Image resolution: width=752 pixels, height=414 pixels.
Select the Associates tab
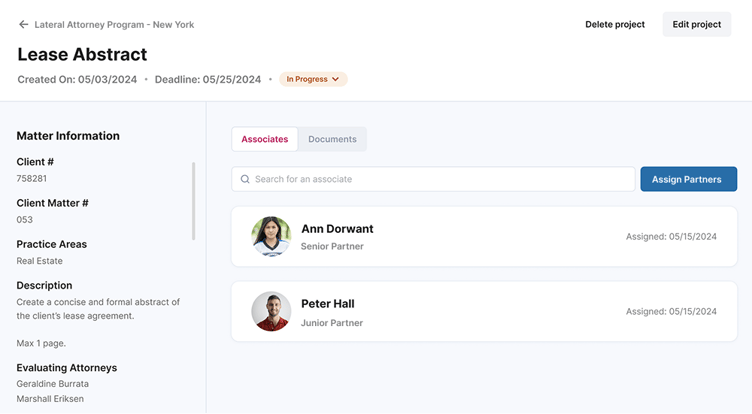(265, 139)
